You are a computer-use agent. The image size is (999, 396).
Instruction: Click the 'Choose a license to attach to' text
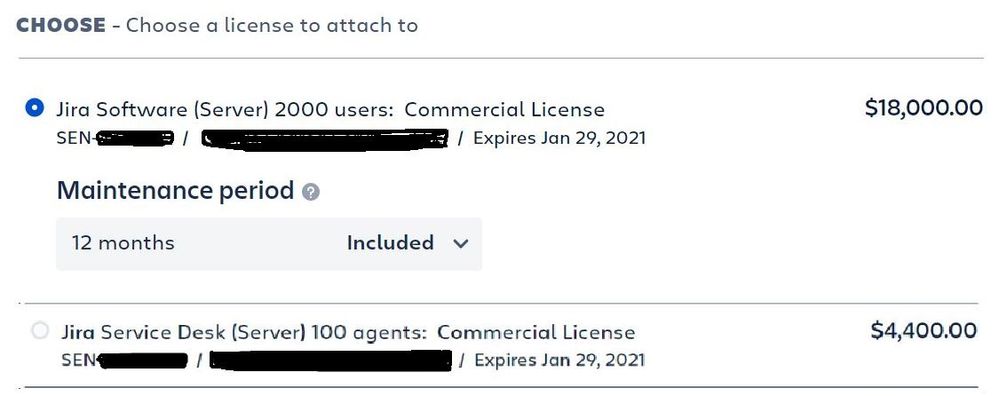(272, 25)
